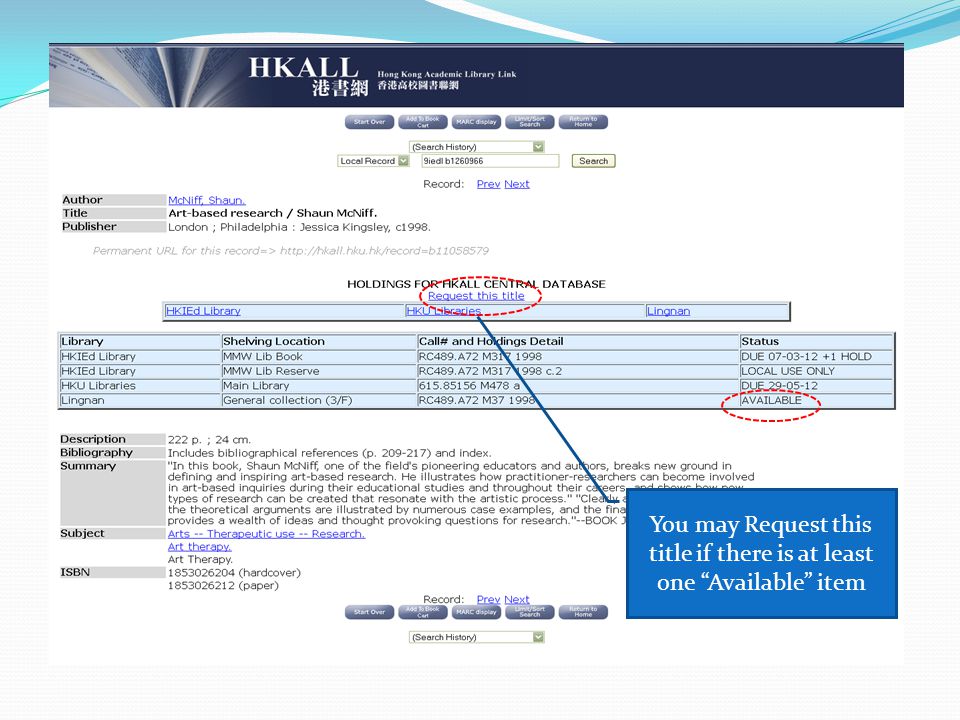Click the MMW Lib Reserve shelving location
960x720 pixels.
pos(271,371)
